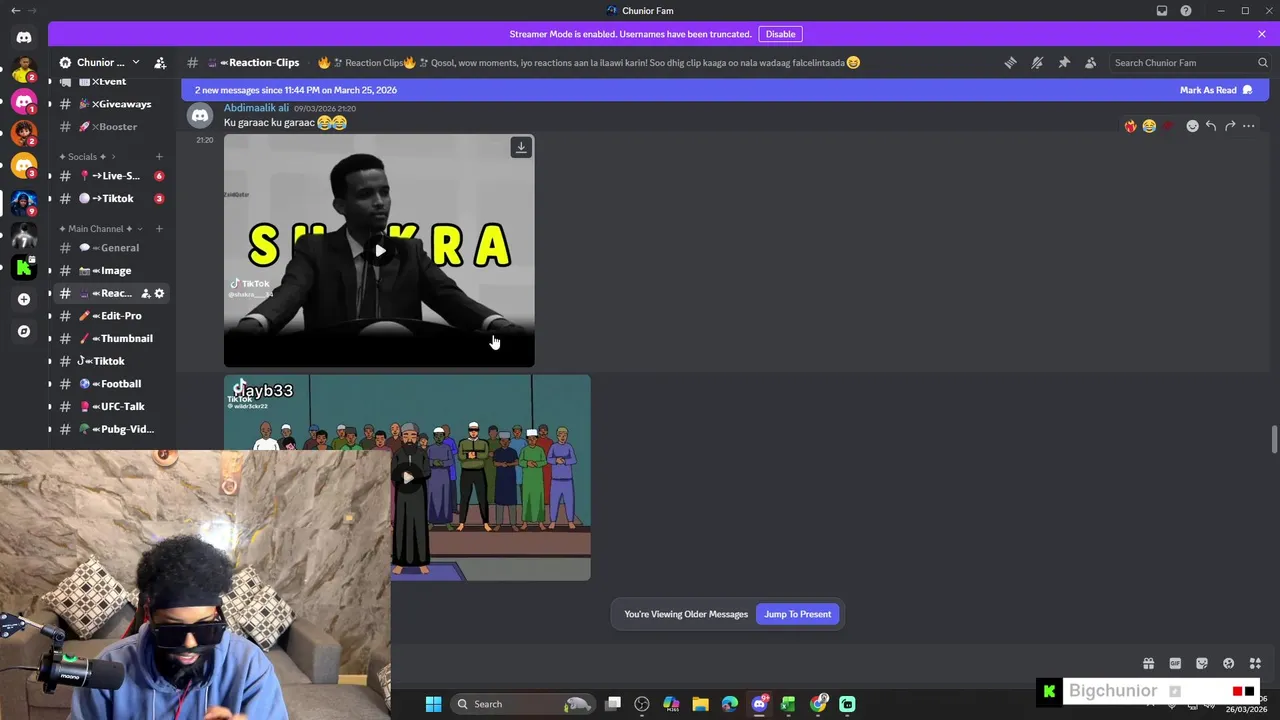Select the green K Kick server

(24, 267)
